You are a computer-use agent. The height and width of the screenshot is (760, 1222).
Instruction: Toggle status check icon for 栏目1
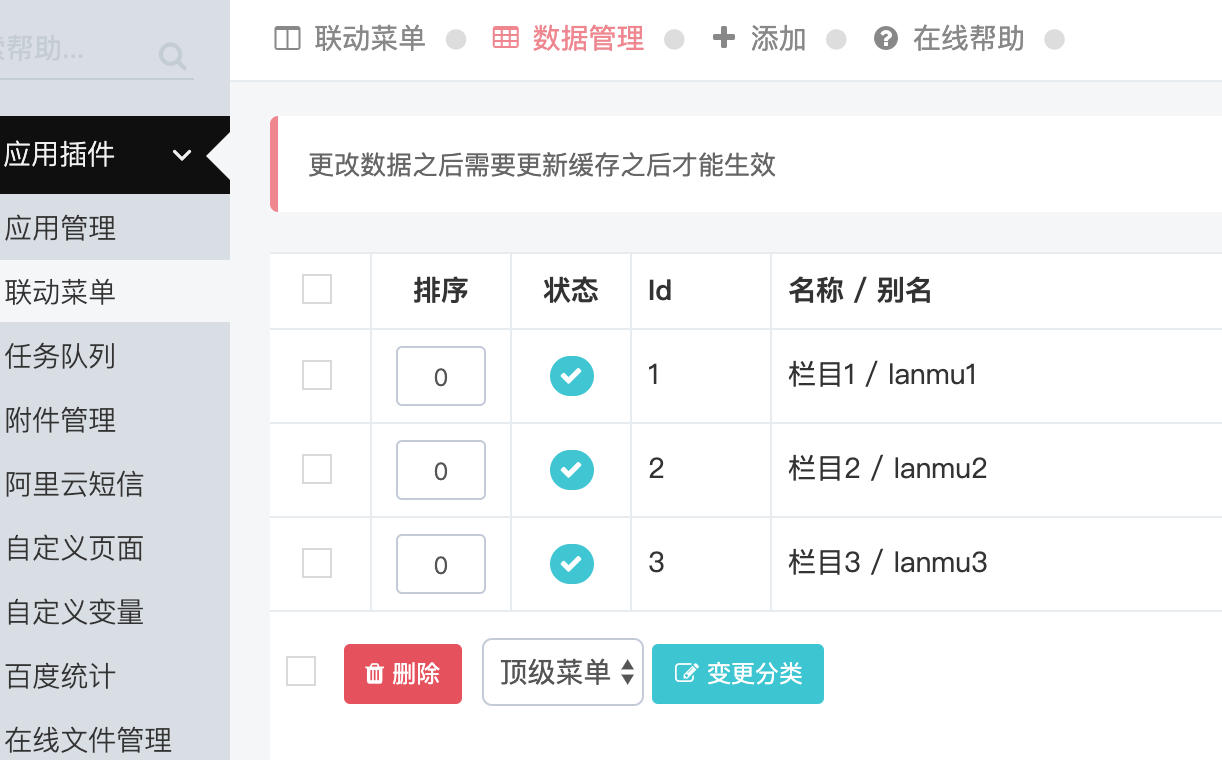tap(572, 376)
